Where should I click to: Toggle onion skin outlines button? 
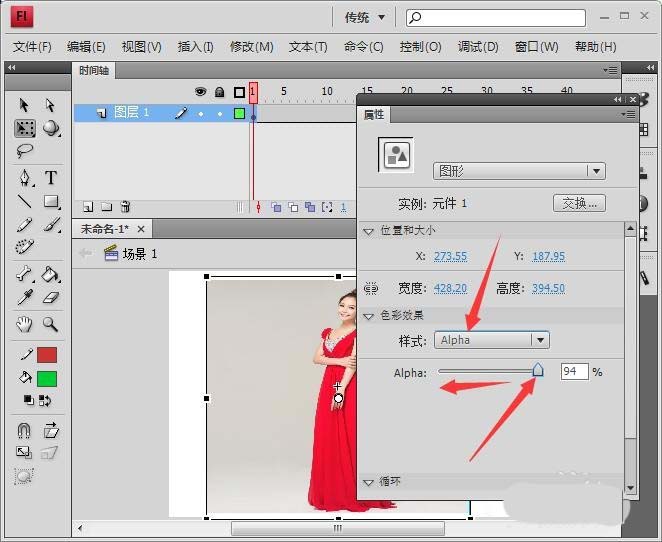pos(293,207)
